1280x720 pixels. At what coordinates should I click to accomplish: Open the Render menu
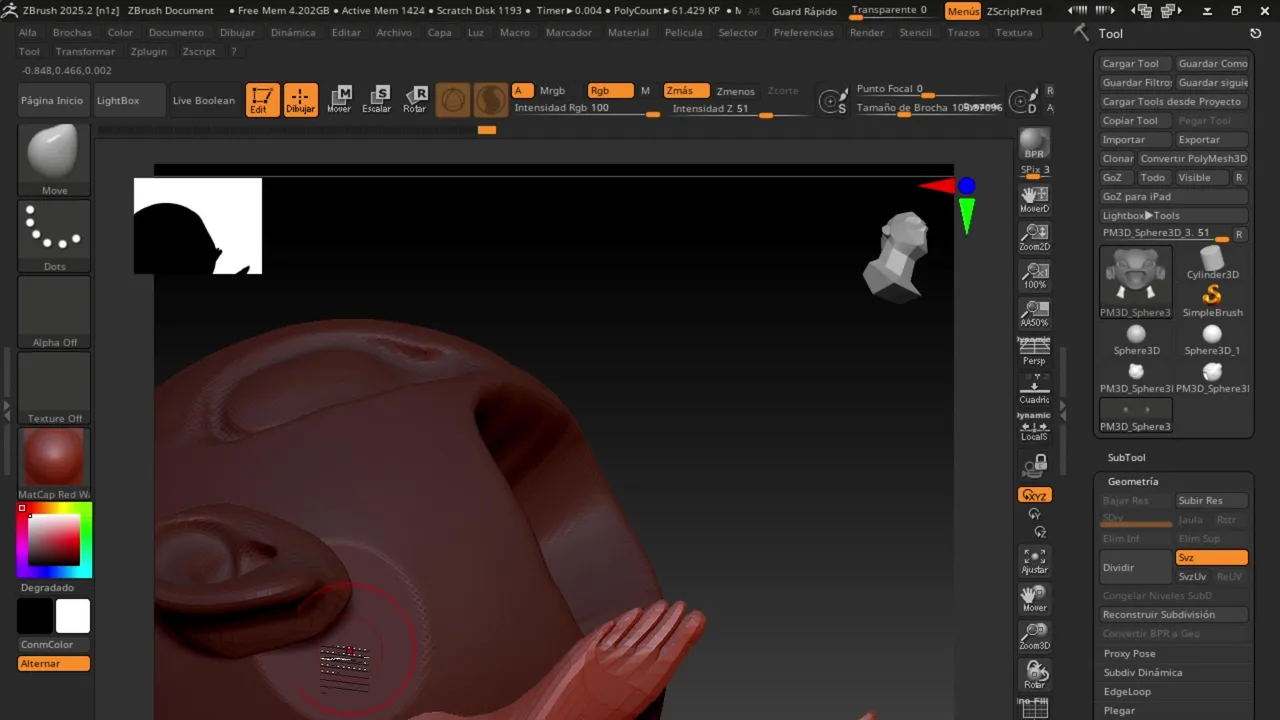tap(867, 32)
